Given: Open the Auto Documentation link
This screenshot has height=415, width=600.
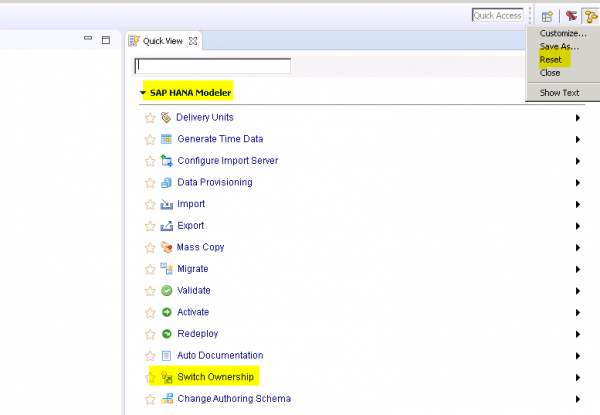Looking at the screenshot, I should [x=220, y=355].
